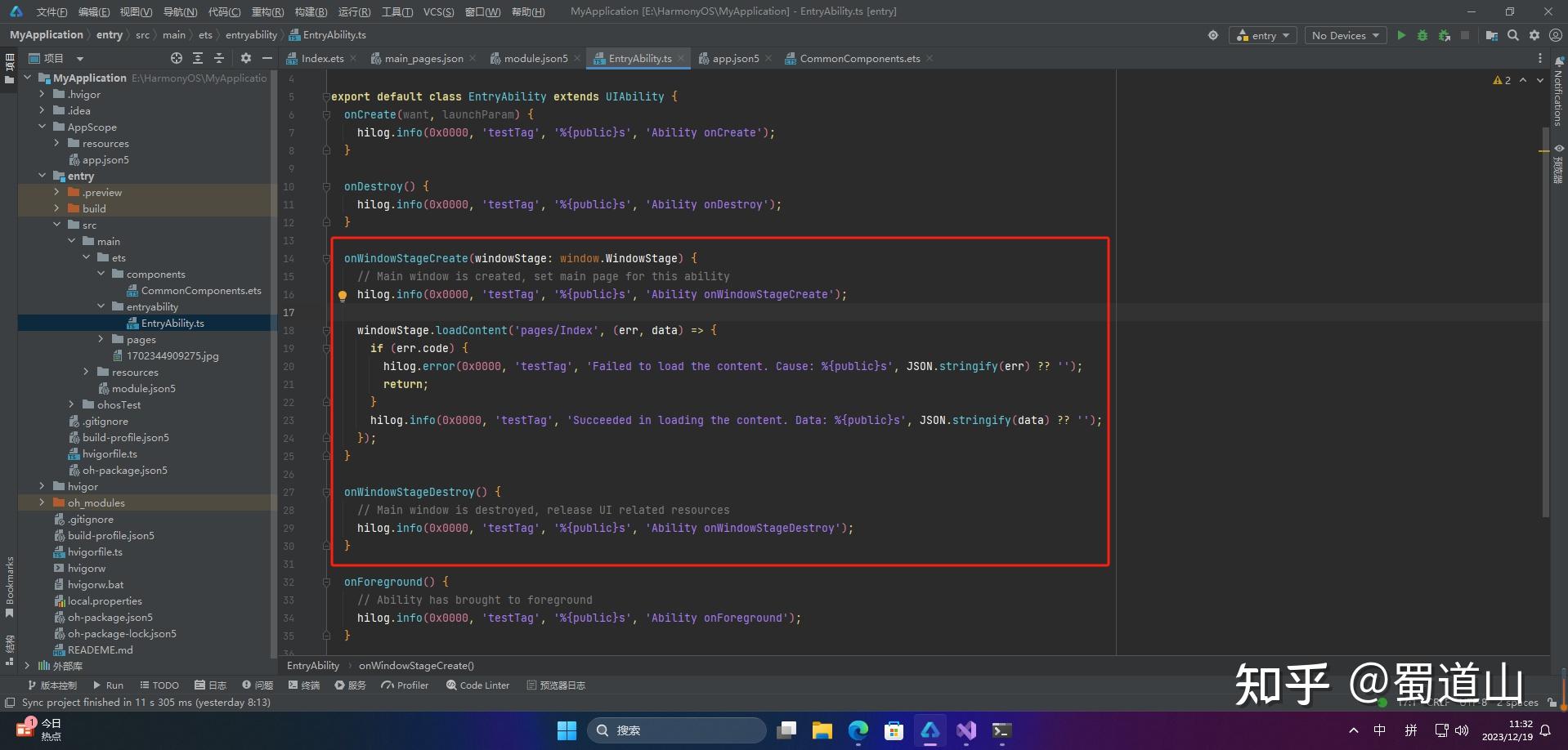Toggle code folding for onWindowStageCreate method
This screenshot has width=1568, height=750.
326,259
